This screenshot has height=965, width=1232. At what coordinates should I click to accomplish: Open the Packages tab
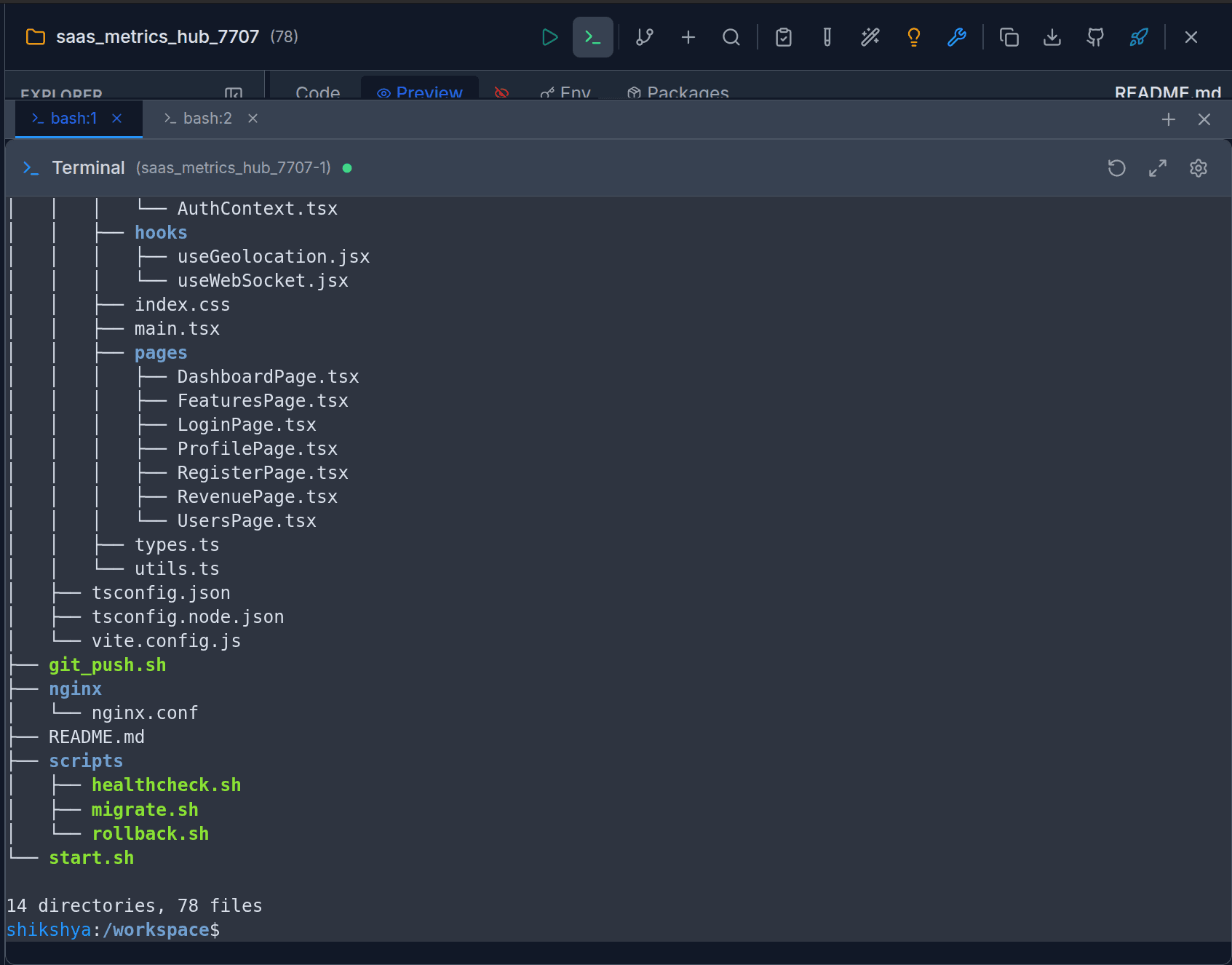coord(678,92)
